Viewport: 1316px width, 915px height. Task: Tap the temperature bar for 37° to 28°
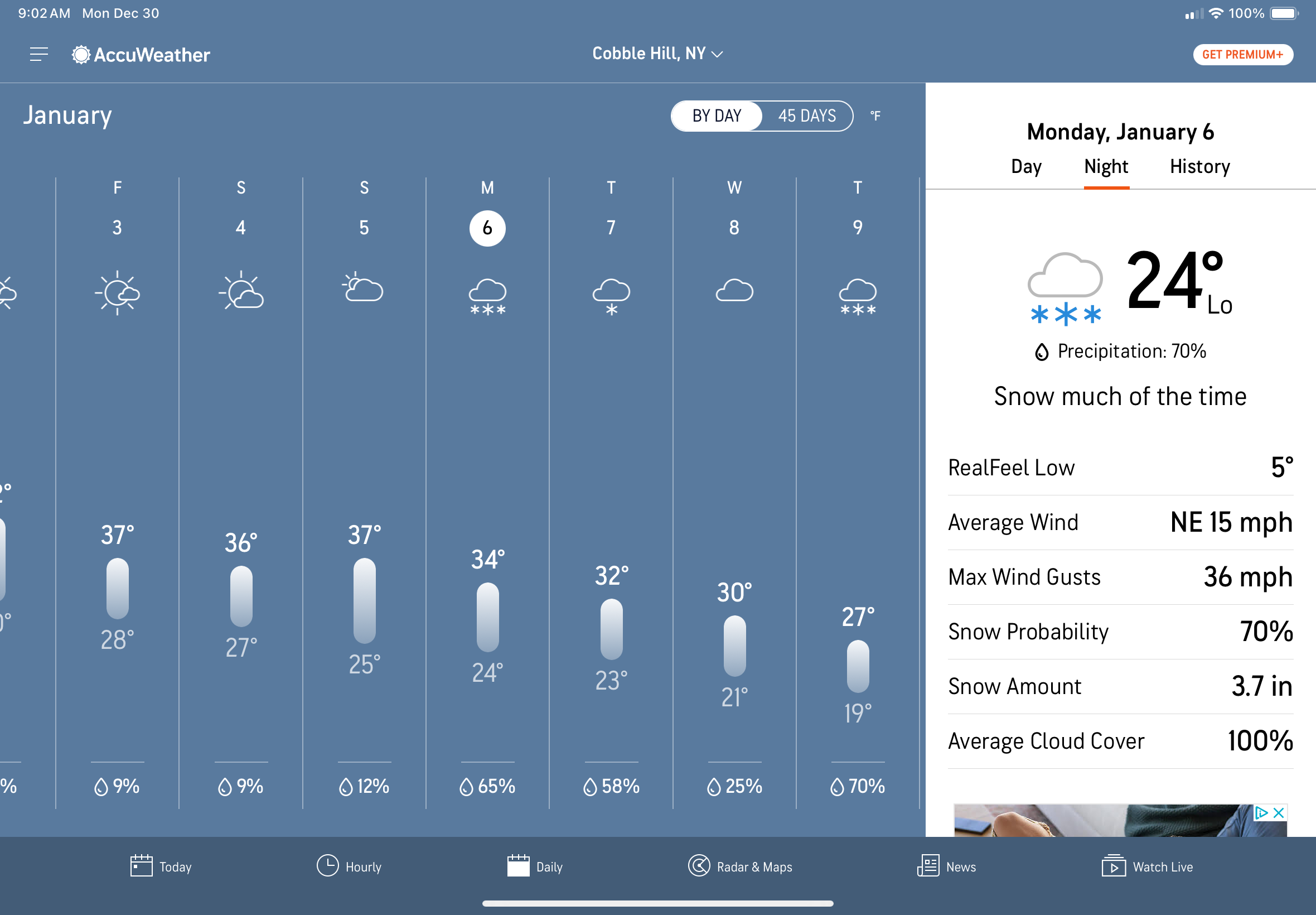(x=118, y=588)
